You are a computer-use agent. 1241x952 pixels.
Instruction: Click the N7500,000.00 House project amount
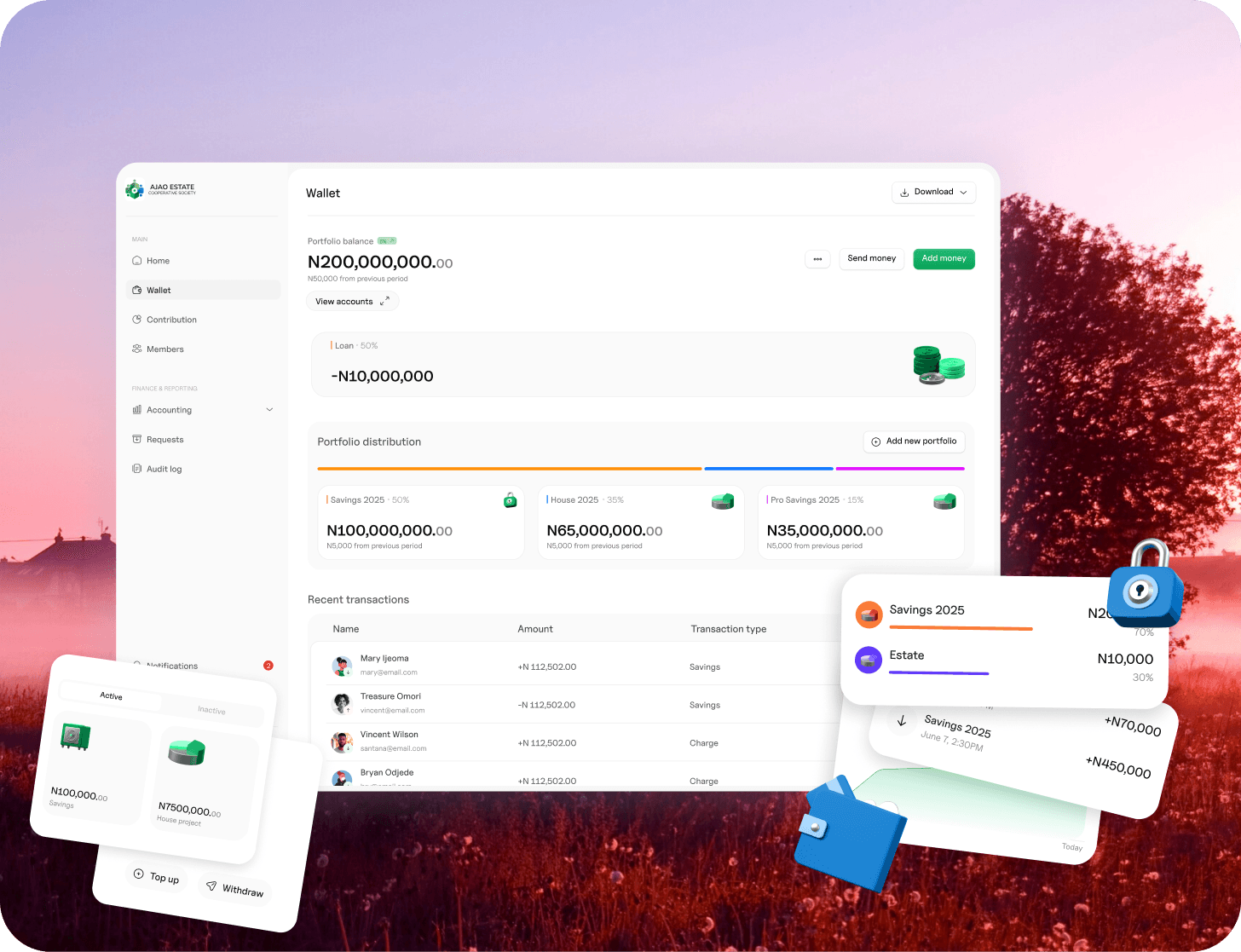[190, 809]
